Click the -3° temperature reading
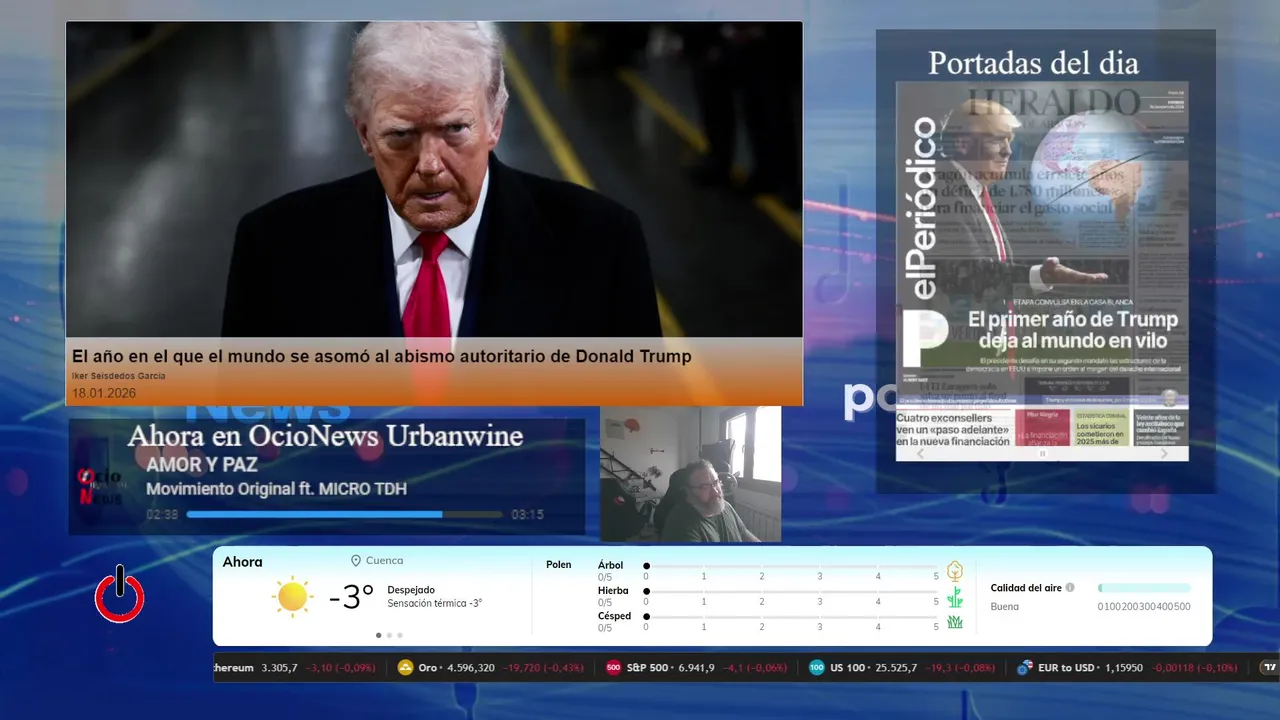1280x720 pixels. tap(351, 597)
